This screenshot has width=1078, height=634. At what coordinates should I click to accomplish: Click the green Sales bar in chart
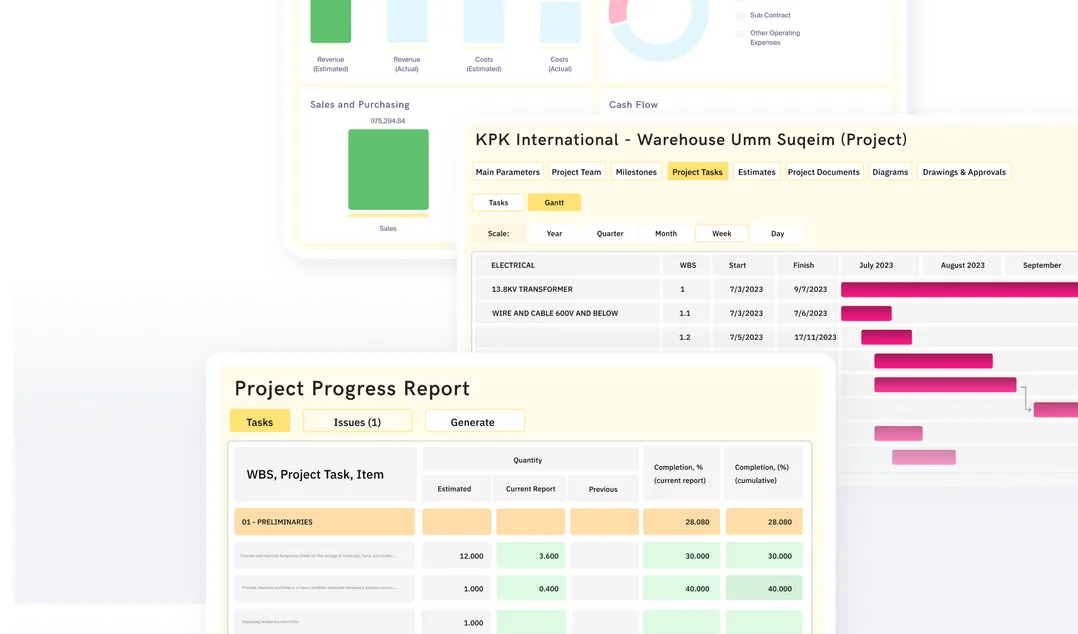click(x=388, y=170)
